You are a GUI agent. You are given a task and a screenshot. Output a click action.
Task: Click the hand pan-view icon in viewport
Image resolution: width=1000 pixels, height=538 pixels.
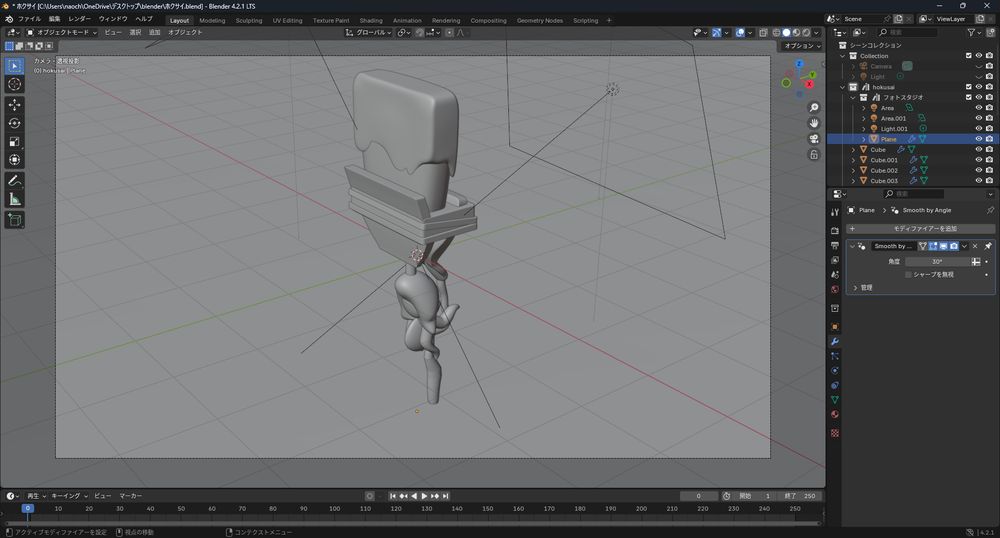tap(814, 123)
